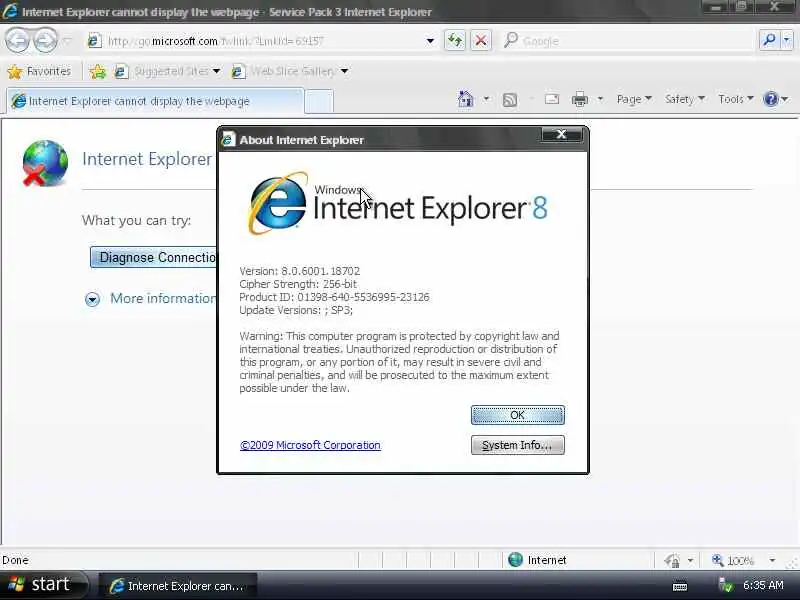Click the Internet Explorer taskbar button
Screen dimensions: 800x600
[x=177, y=586]
